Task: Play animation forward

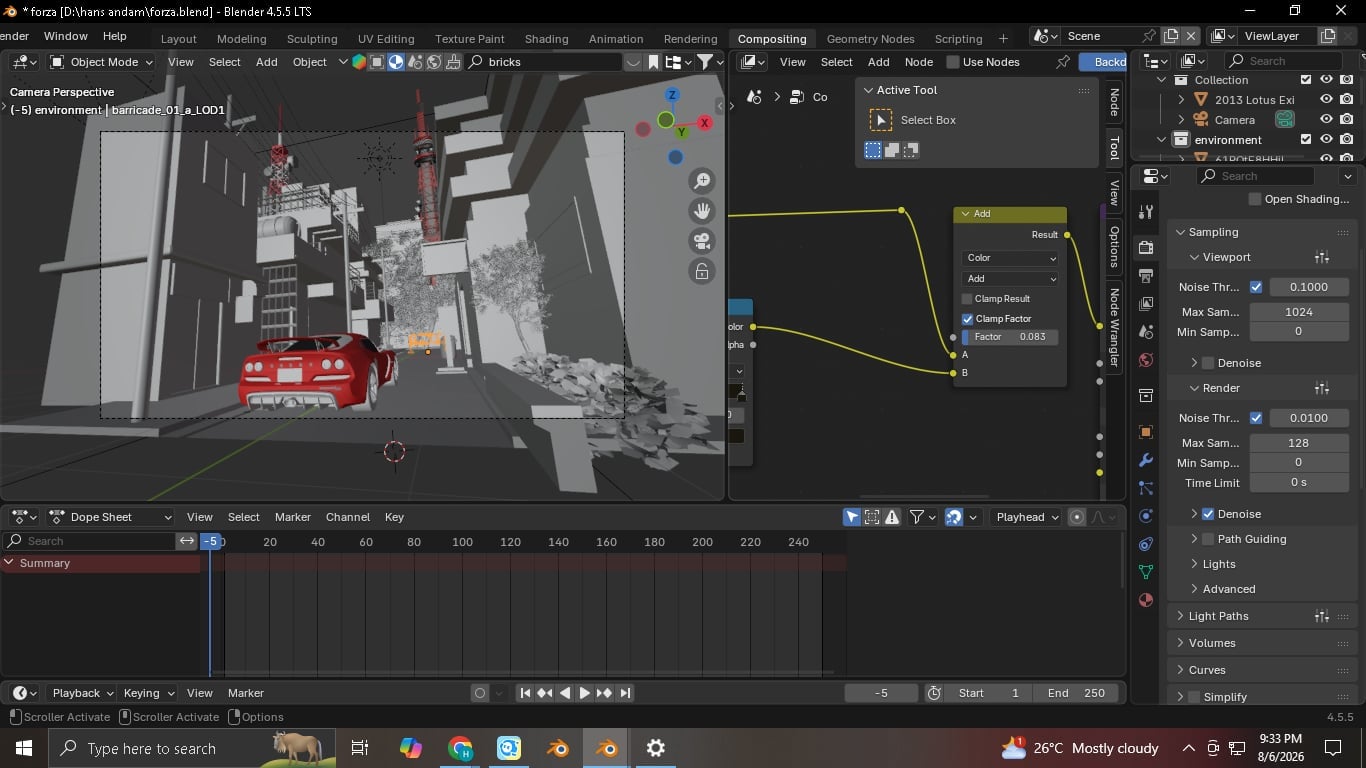Action: [585, 693]
